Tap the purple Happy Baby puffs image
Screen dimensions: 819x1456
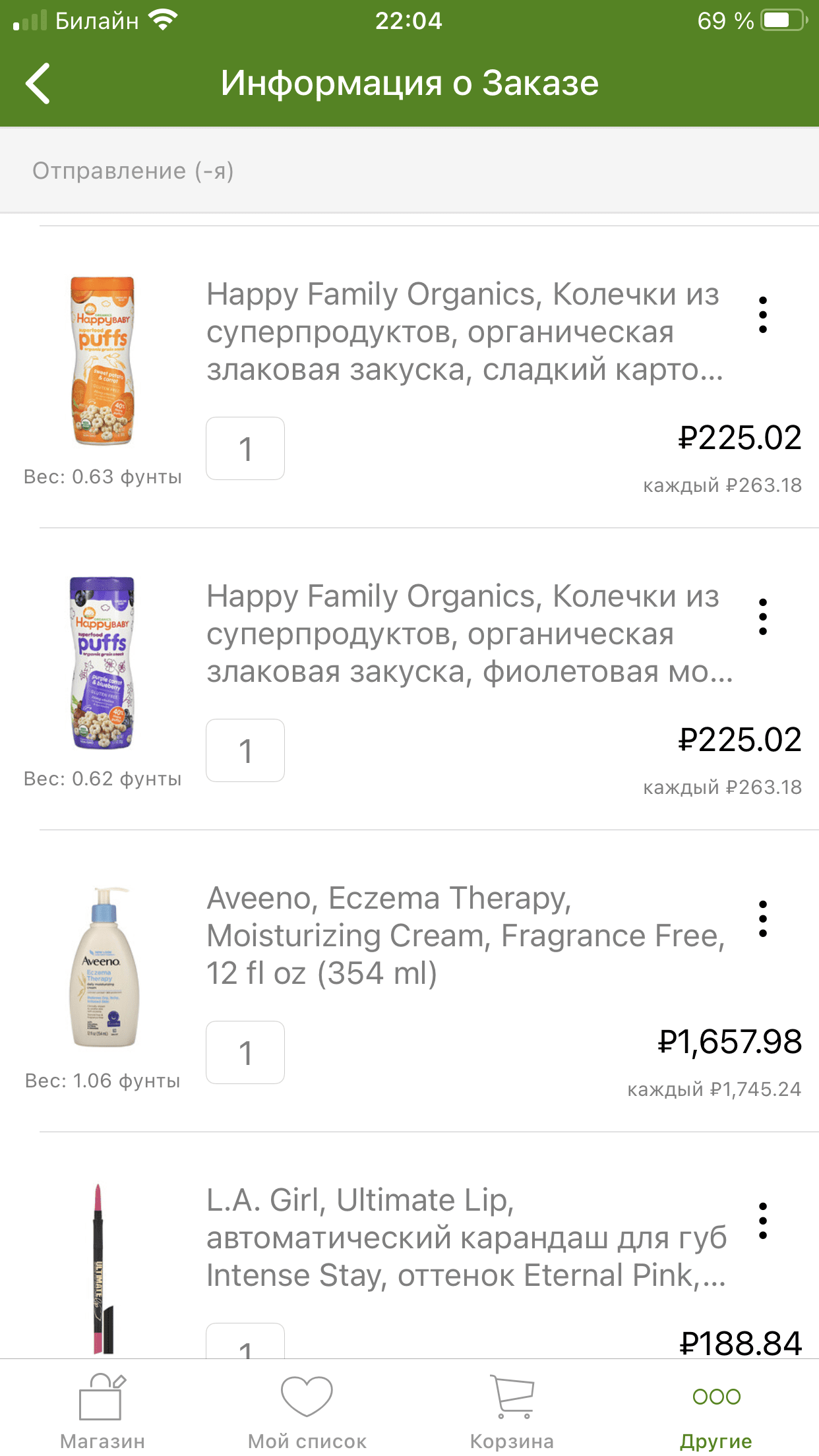(x=102, y=662)
